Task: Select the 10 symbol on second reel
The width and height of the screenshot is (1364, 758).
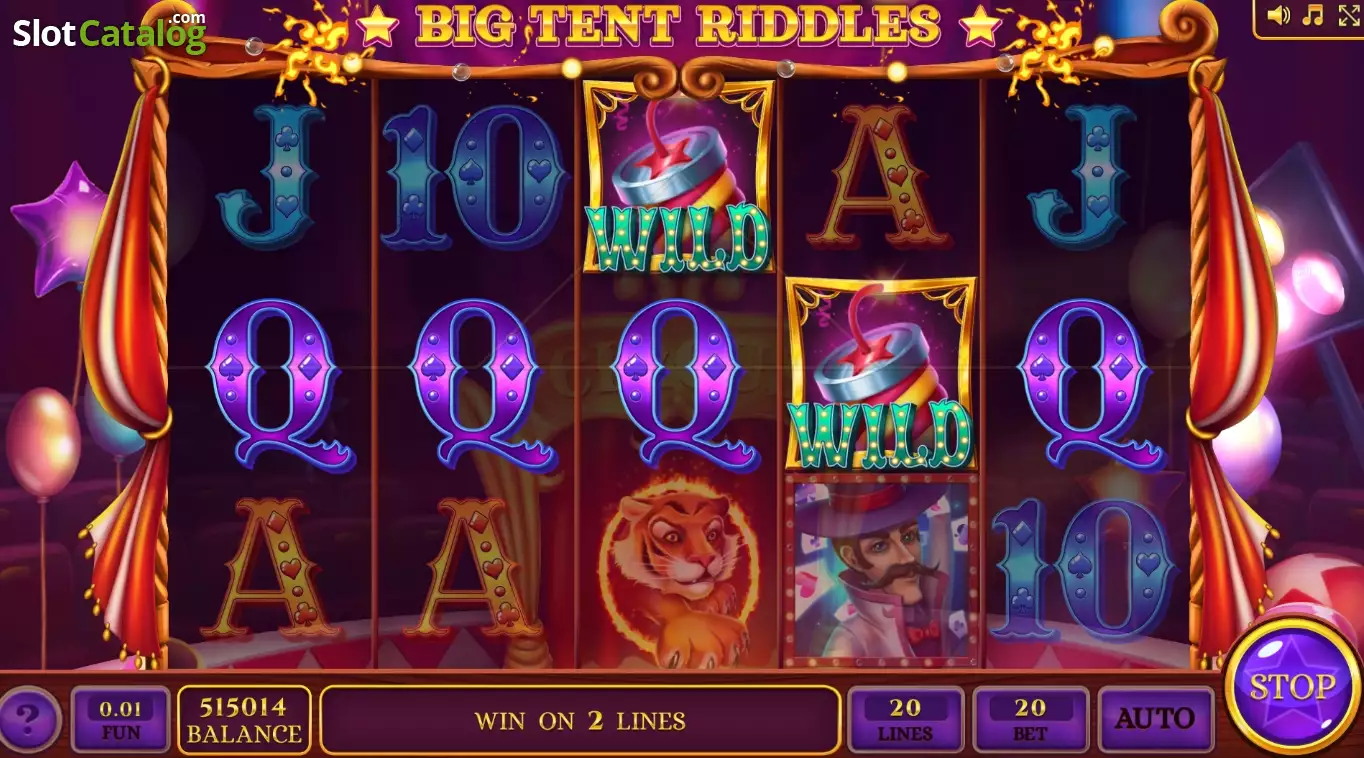Action: 474,177
